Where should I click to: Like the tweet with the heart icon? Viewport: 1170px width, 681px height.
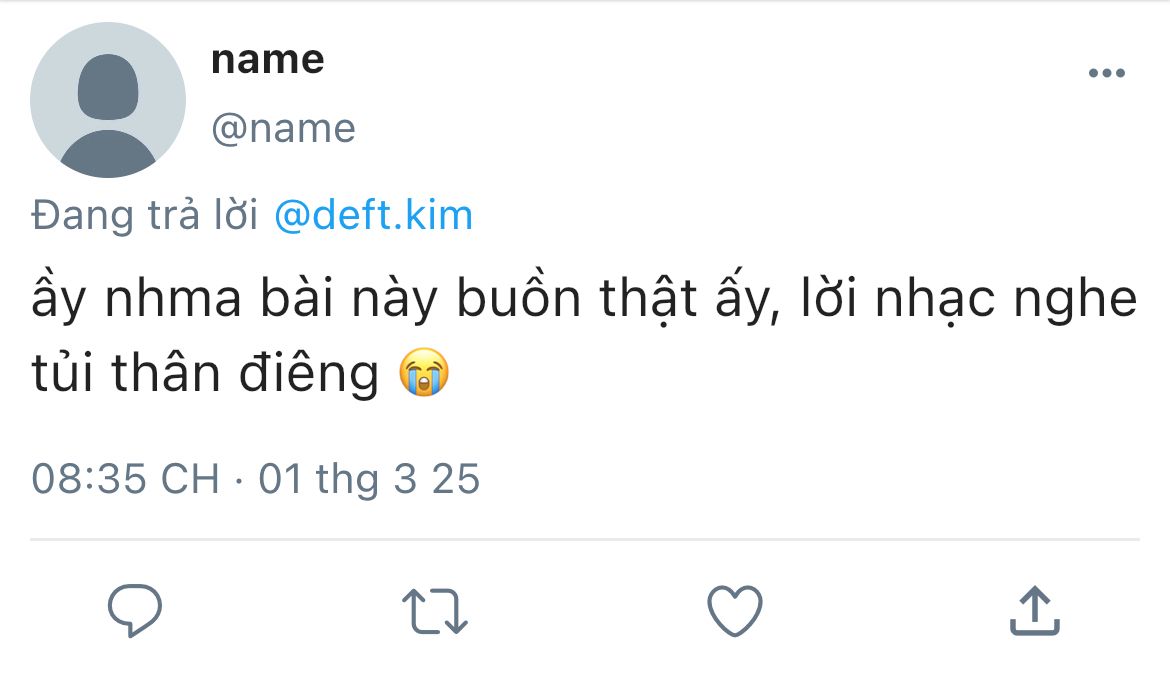click(734, 610)
